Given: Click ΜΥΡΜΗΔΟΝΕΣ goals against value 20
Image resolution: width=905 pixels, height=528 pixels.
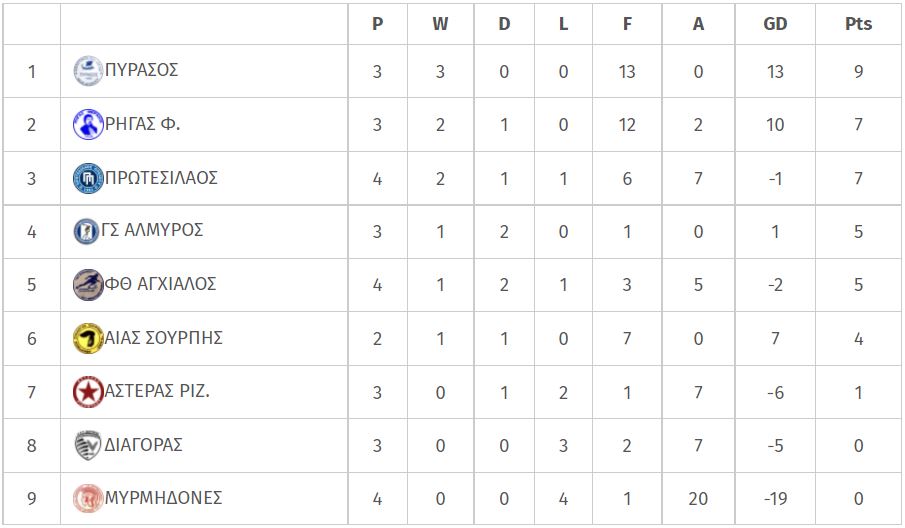Looking at the screenshot, I should 698,499.
